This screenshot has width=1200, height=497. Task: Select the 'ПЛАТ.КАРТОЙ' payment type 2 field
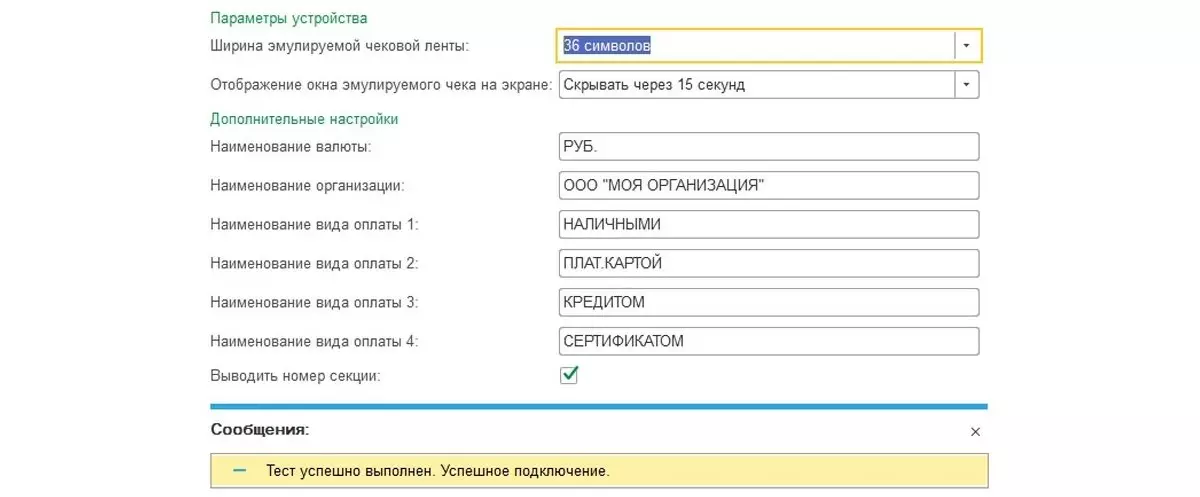click(768, 264)
